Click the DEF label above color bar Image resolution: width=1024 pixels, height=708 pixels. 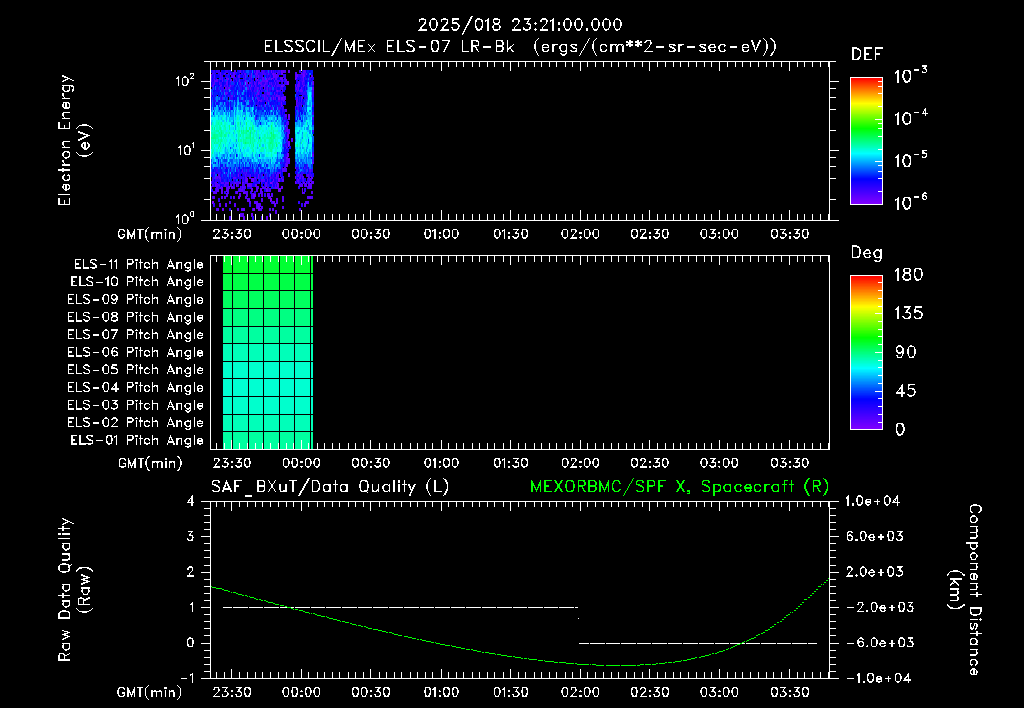pos(867,55)
